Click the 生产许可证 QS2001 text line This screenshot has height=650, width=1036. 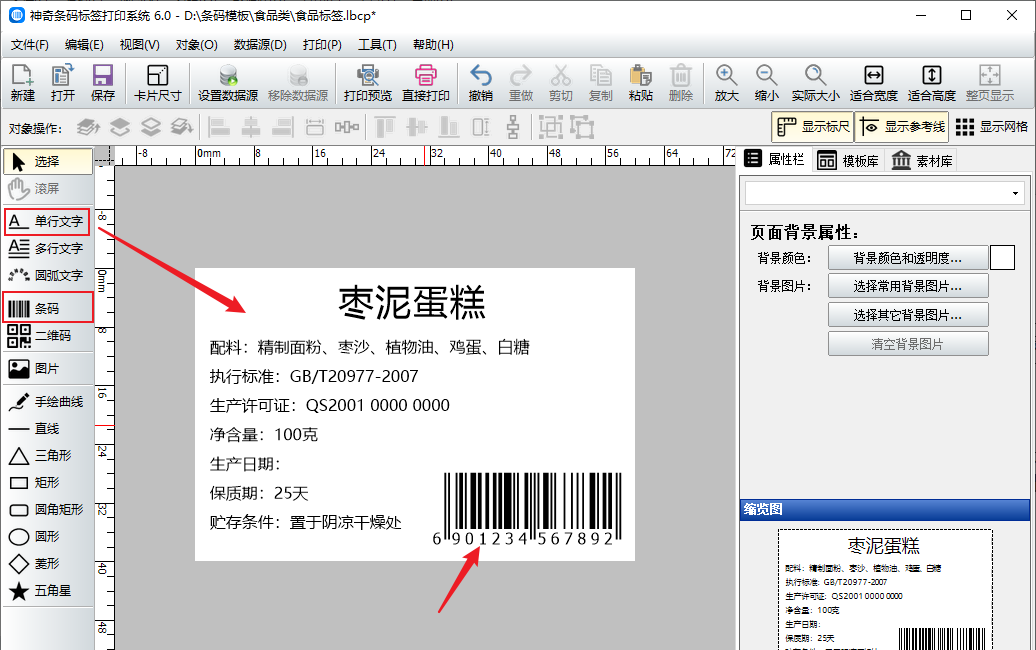coord(330,406)
